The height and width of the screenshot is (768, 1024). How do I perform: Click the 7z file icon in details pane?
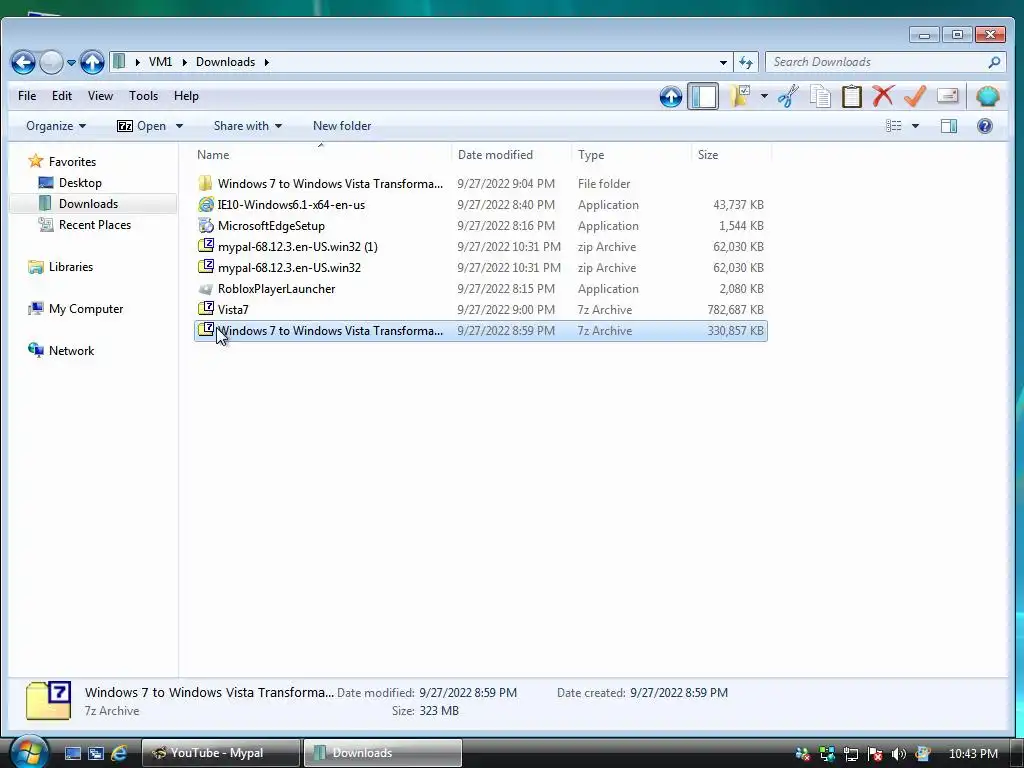(x=48, y=701)
